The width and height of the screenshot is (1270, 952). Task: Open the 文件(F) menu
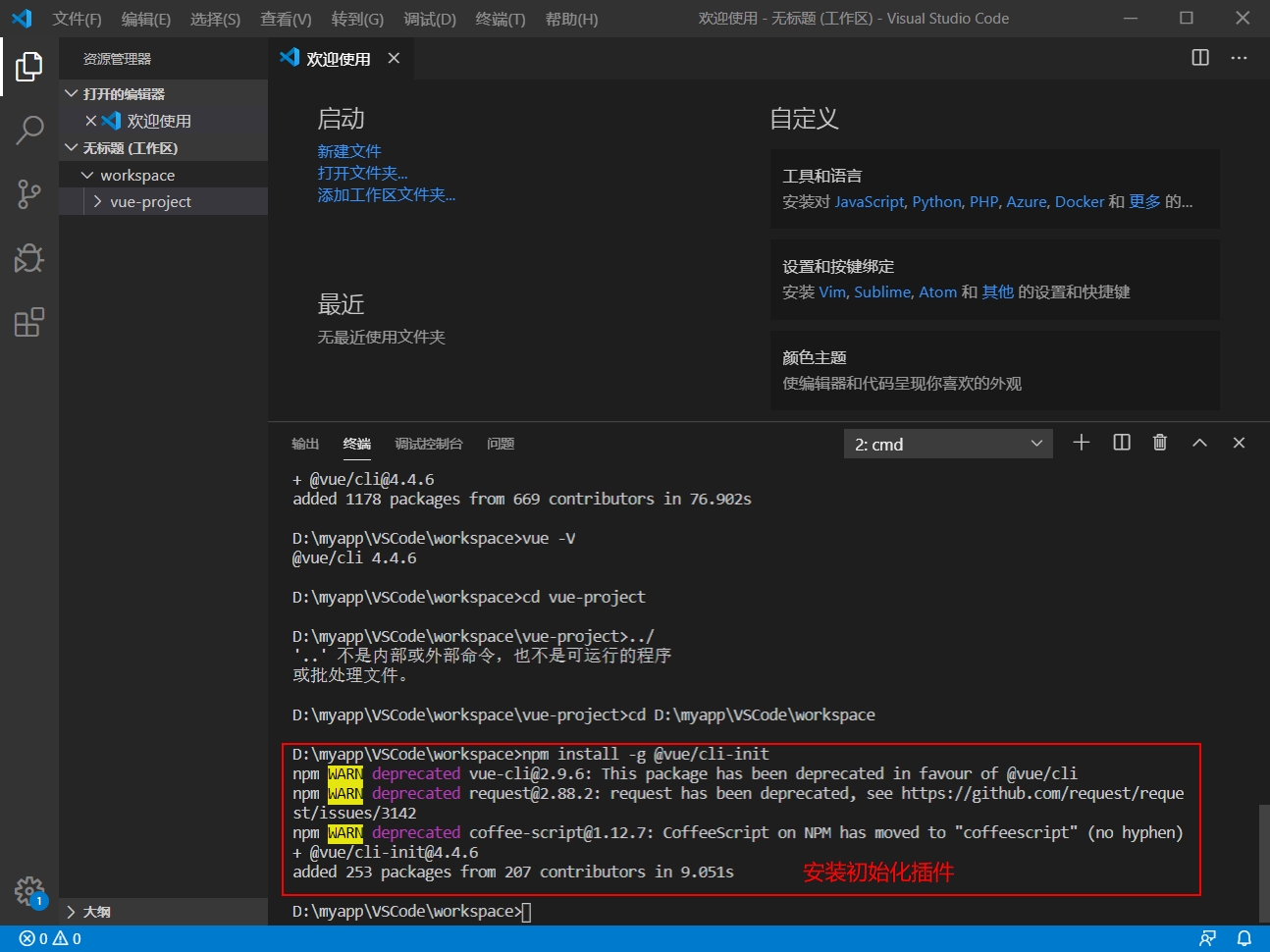pos(78,19)
